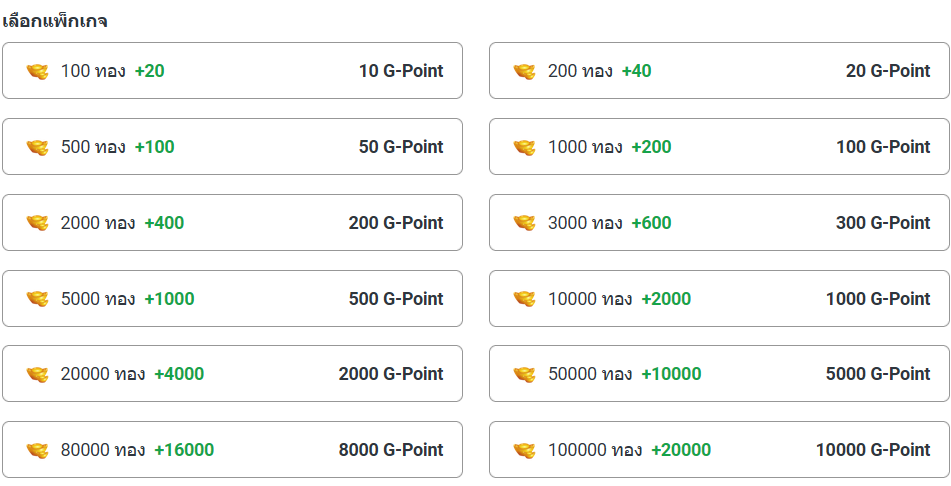Click the +600 bonus in 3000 ทอง package
Image resolution: width=951 pixels, height=486 pixels.
pos(651,223)
